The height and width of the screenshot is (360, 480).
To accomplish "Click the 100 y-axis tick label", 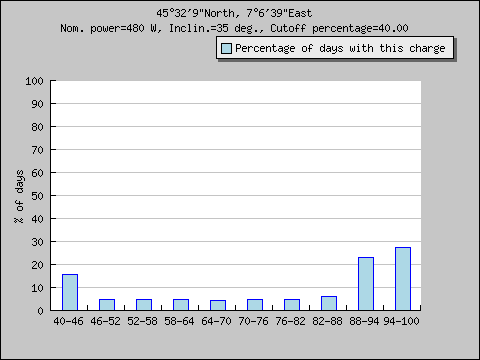I will click(x=34, y=81).
